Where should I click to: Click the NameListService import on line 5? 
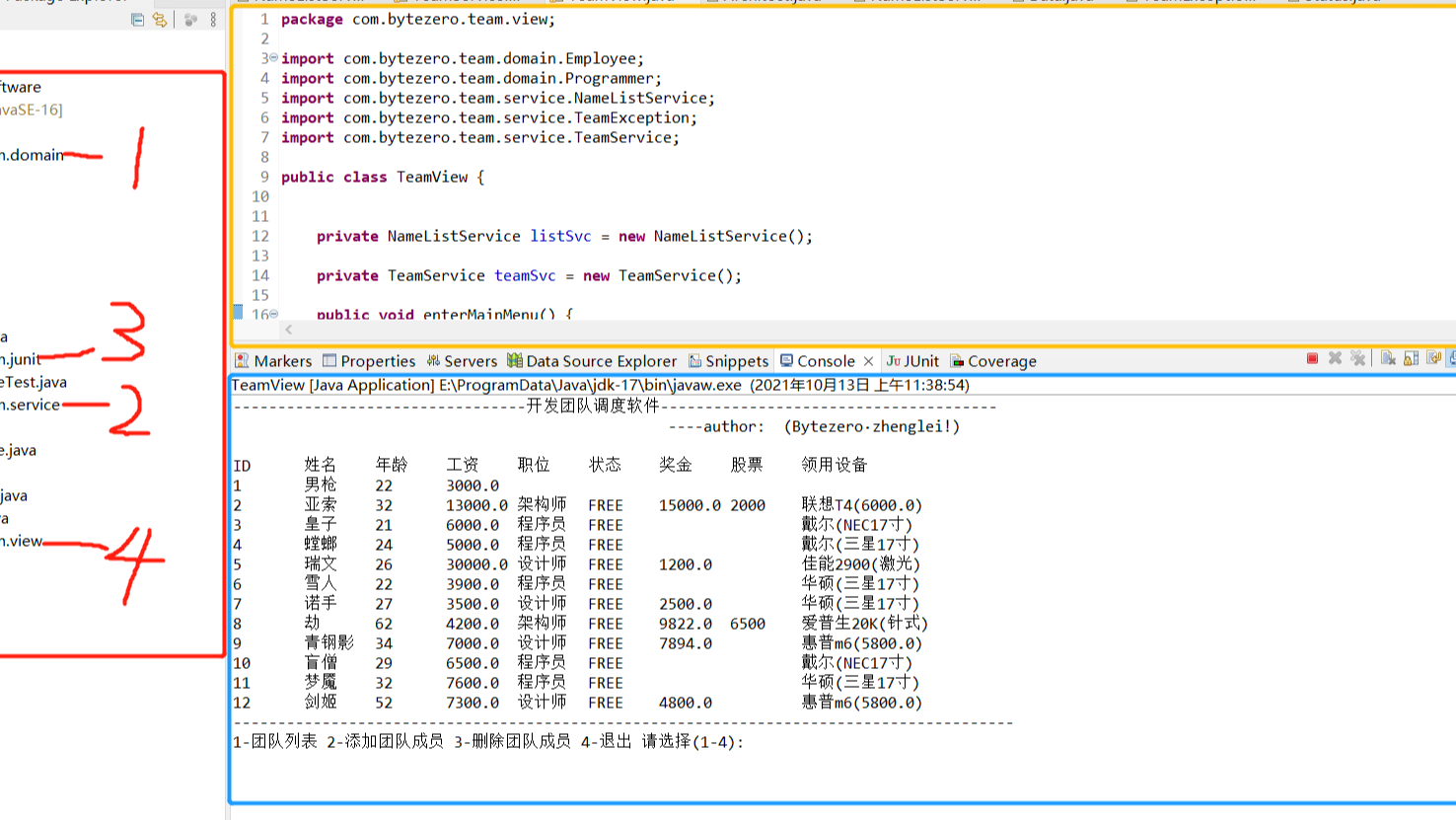tap(498, 98)
